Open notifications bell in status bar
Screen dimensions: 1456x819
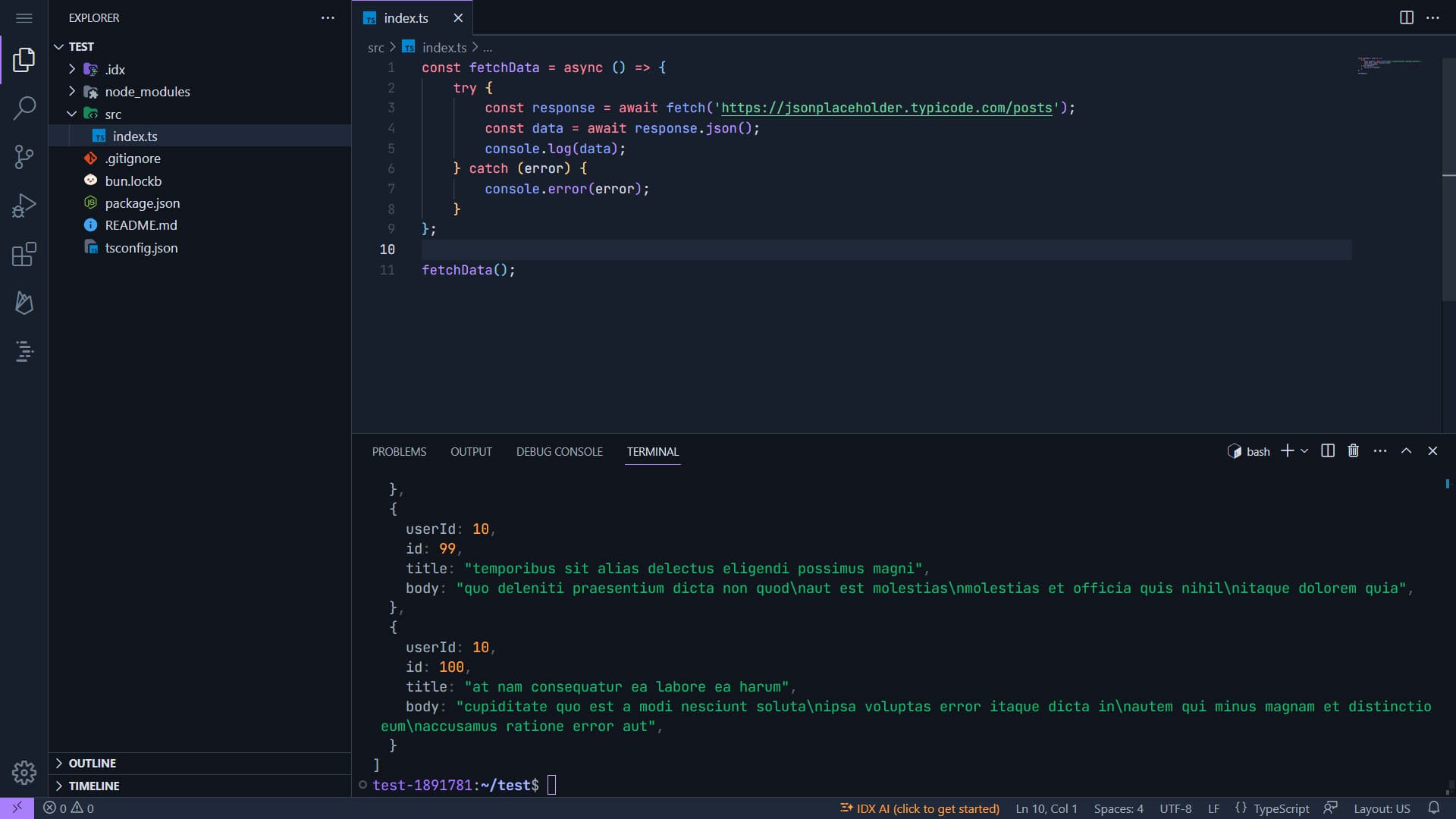click(x=1433, y=808)
